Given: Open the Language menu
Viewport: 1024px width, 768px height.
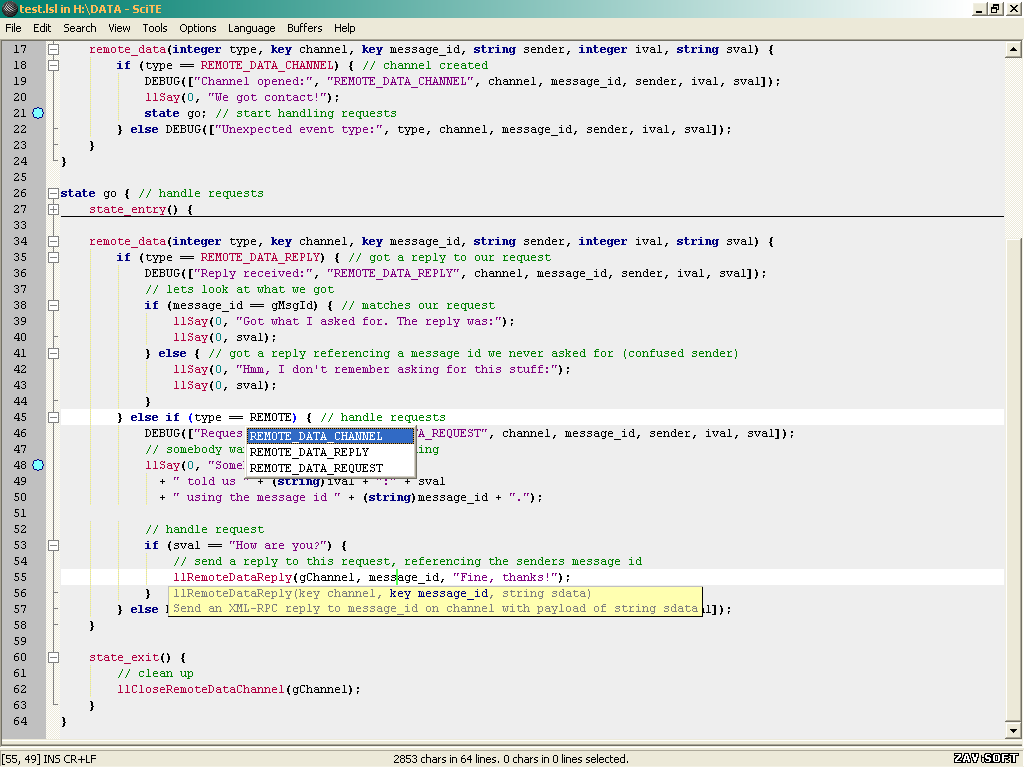Looking at the screenshot, I should (x=251, y=28).
